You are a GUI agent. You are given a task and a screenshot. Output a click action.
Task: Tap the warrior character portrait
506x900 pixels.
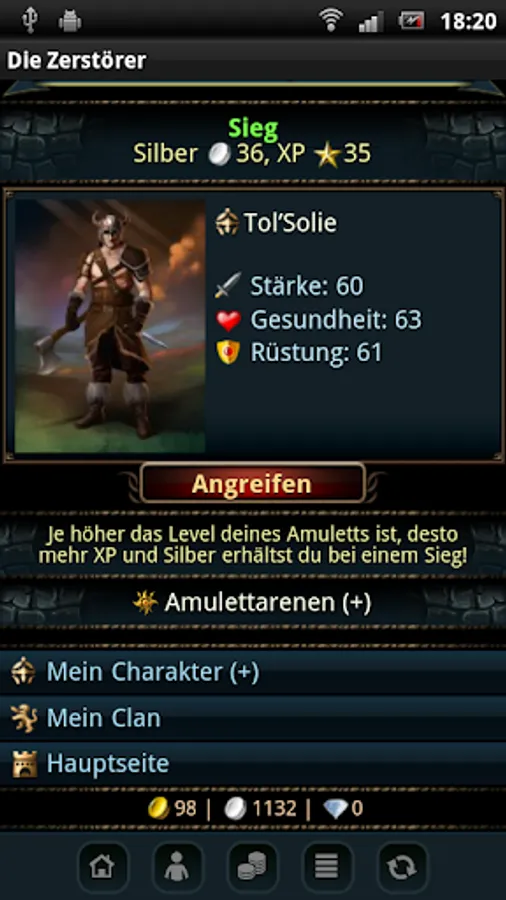110,326
